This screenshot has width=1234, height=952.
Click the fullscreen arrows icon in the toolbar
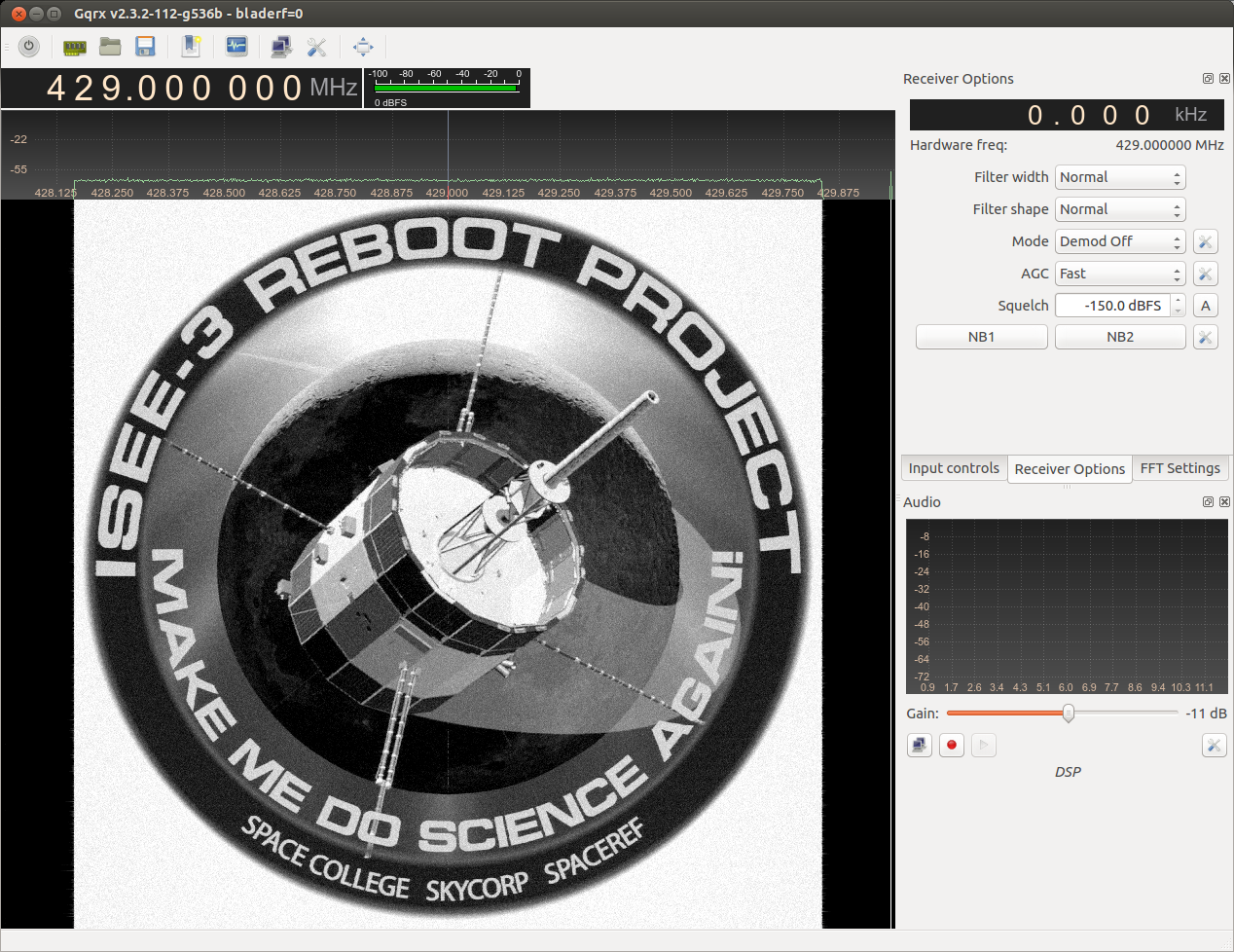tap(363, 46)
